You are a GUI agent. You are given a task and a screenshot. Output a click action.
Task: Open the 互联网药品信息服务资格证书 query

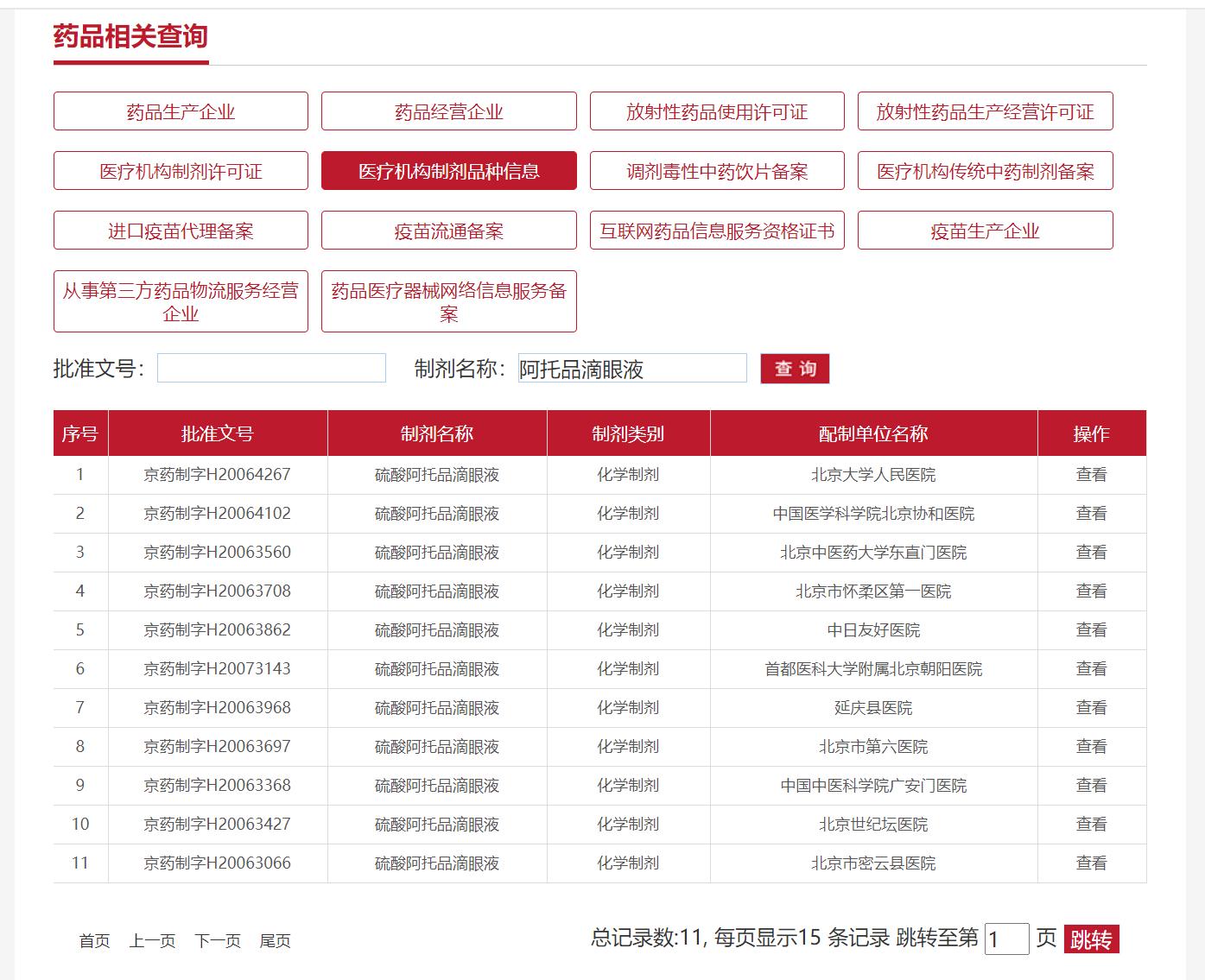point(717,230)
